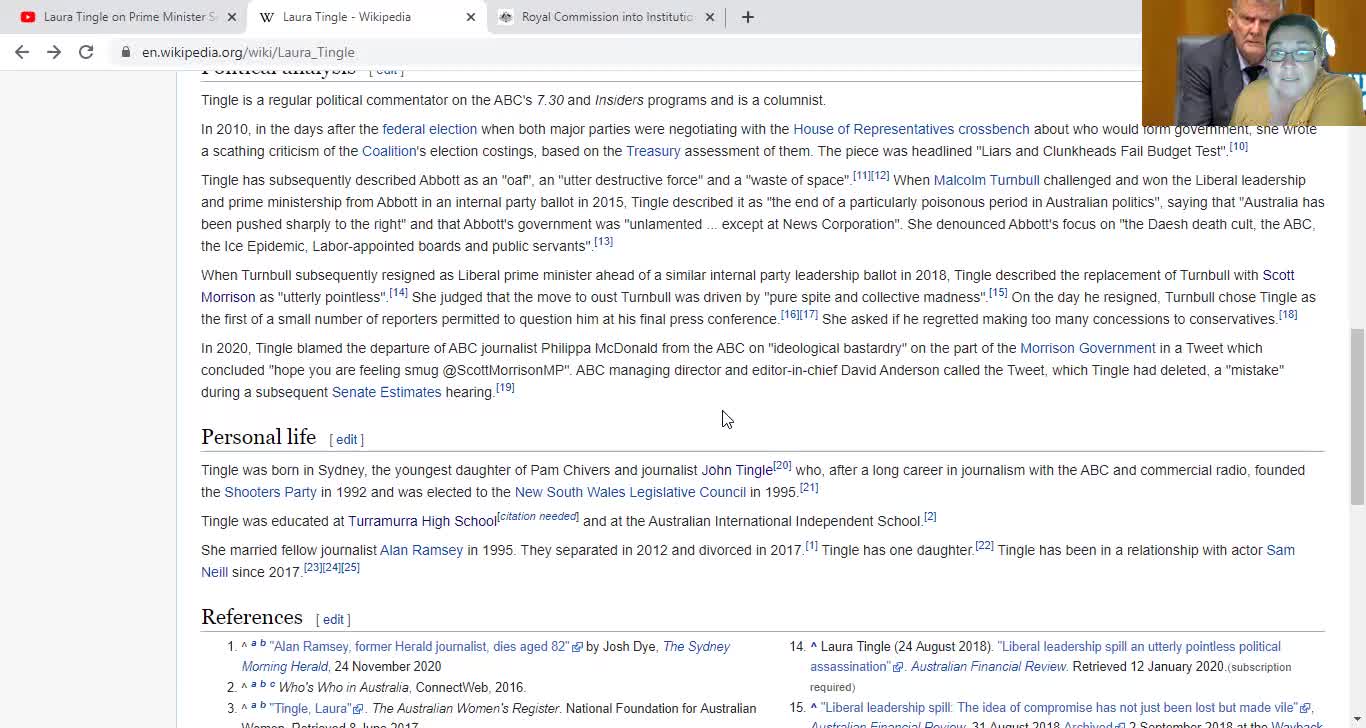Follow the Coalition link
This screenshot has width=1366, height=728.
pyautogui.click(x=389, y=151)
